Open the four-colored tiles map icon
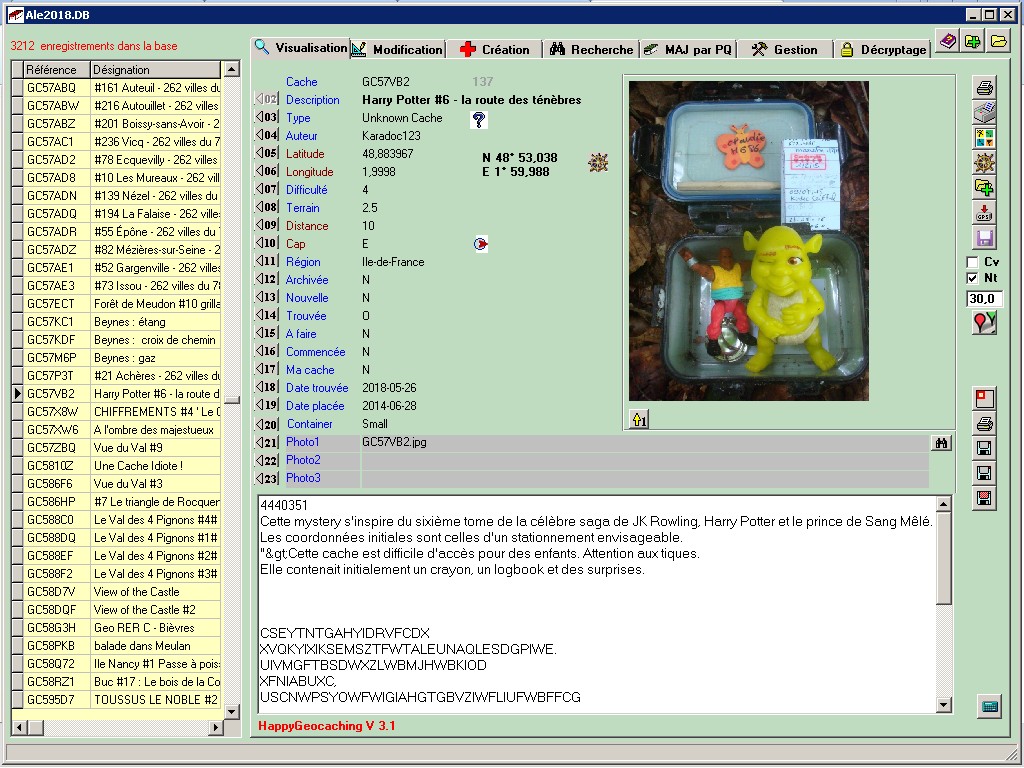The image size is (1024, 768). click(984, 137)
